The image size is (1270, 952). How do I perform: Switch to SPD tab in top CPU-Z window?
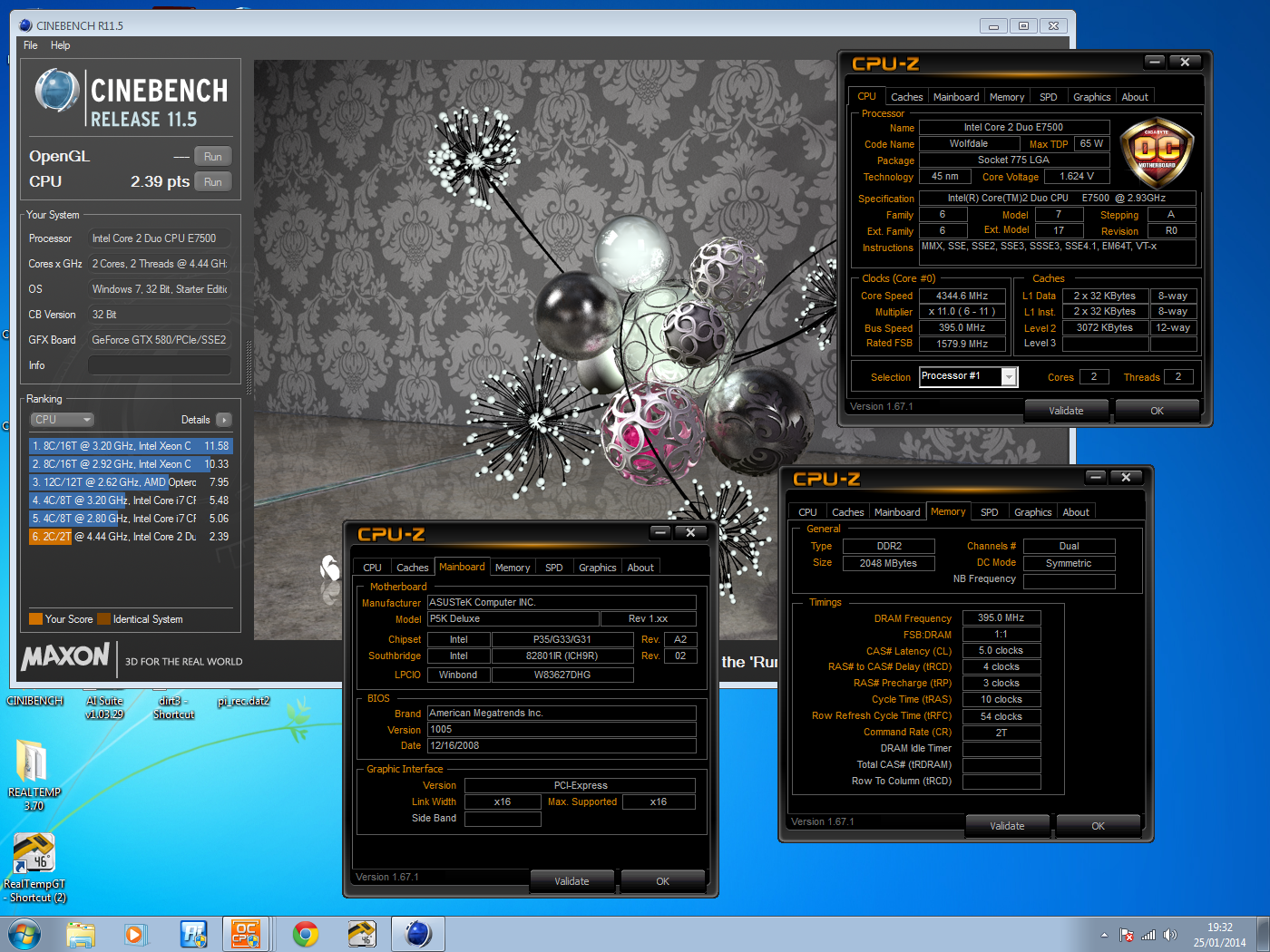1049,97
